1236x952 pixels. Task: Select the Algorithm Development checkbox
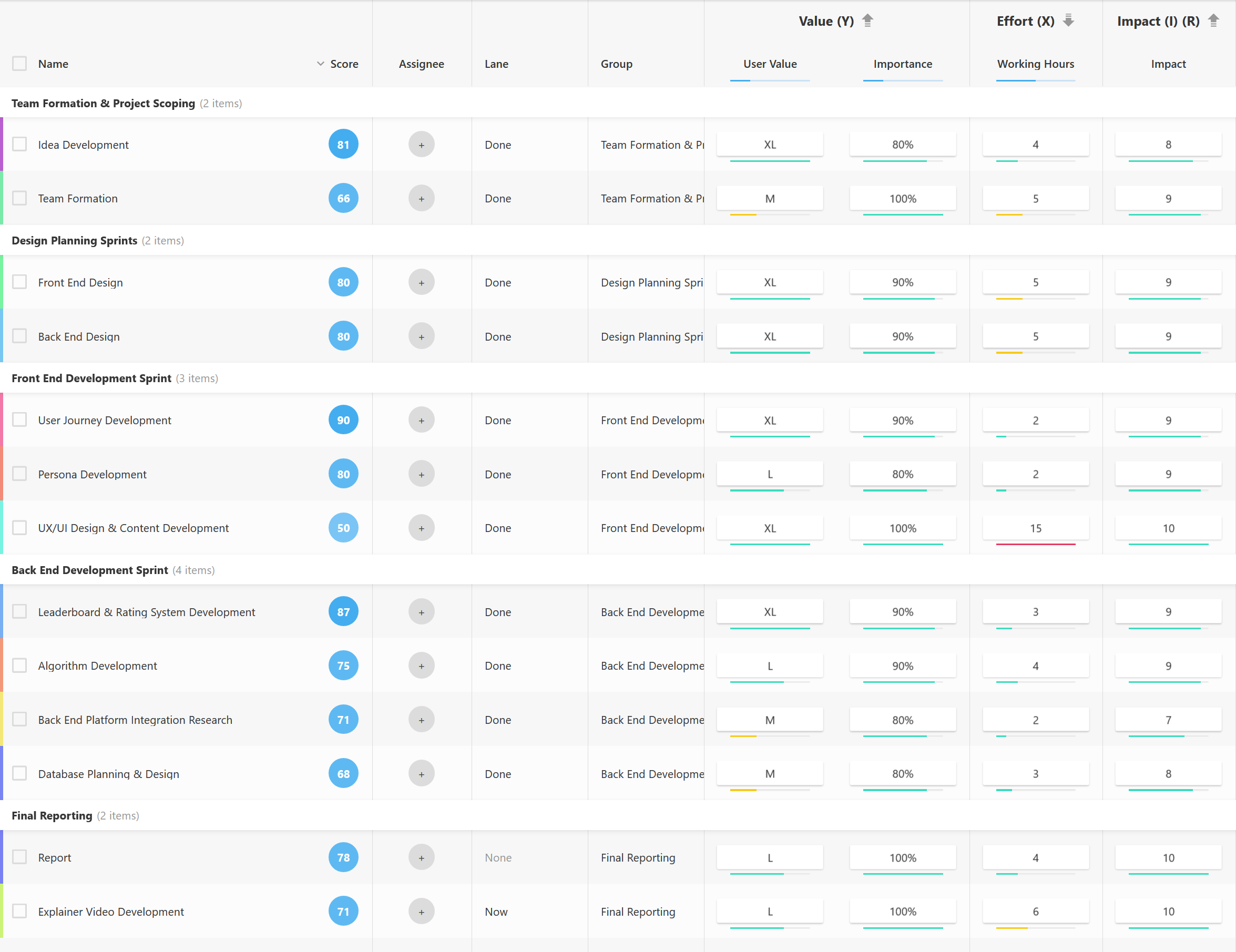coord(20,666)
